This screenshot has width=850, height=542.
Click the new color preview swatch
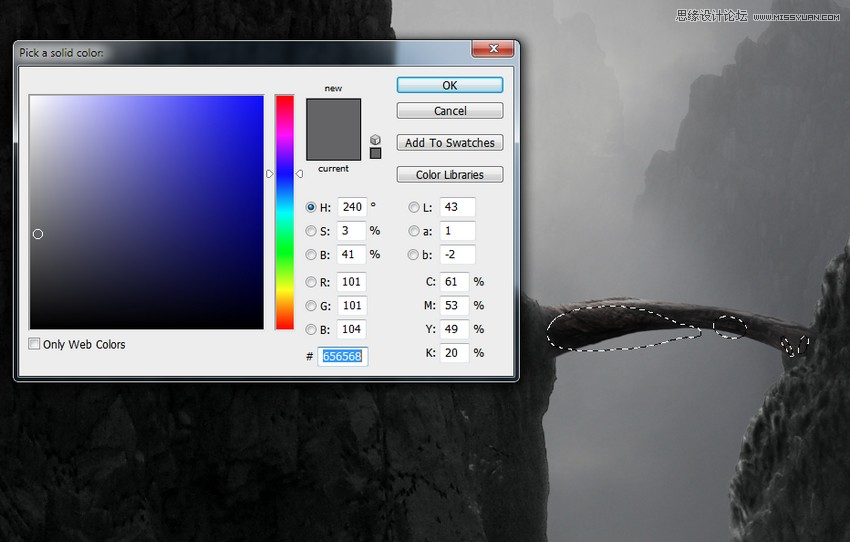333,114
